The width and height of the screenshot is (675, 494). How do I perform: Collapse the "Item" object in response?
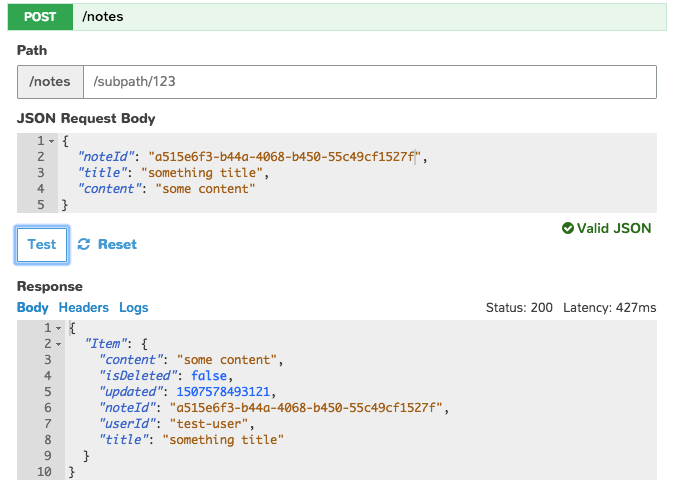(59, 344)
